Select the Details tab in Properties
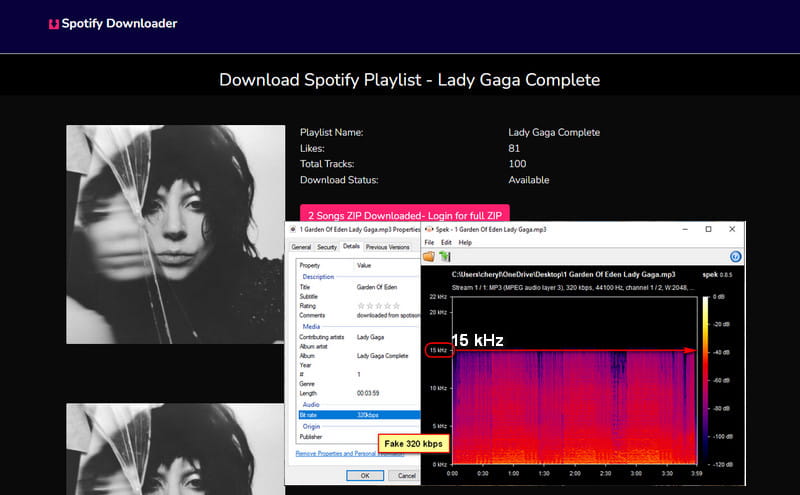The image size is (800, 495). point(351,246)
